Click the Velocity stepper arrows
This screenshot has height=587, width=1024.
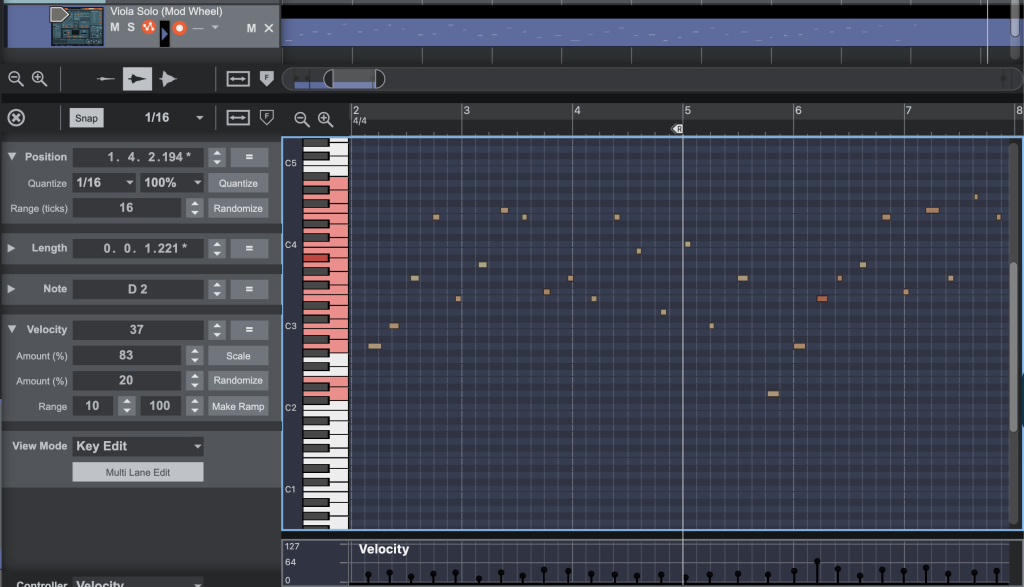(x=217, y=330)
